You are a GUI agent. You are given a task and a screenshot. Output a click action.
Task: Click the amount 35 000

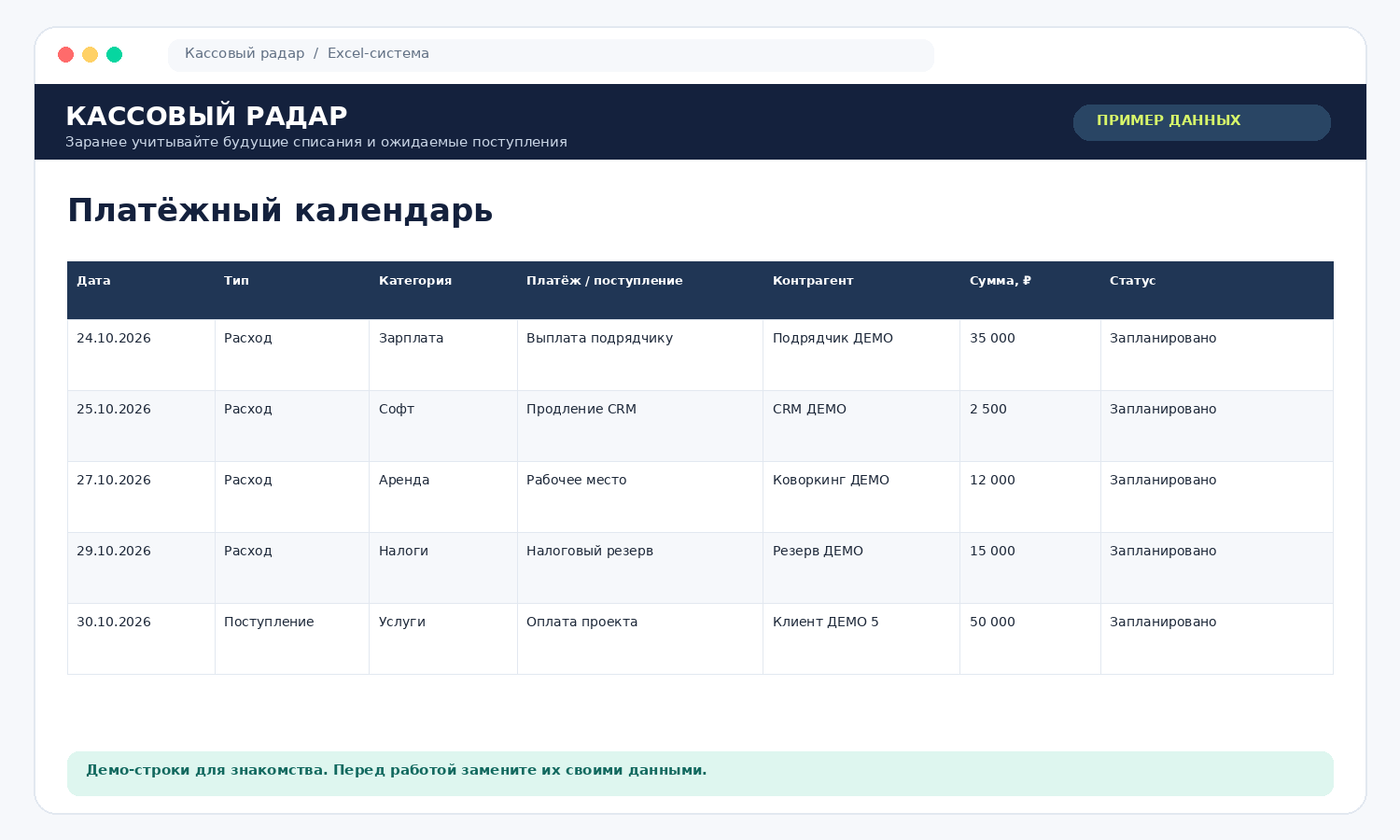[x=1030, y=355]
